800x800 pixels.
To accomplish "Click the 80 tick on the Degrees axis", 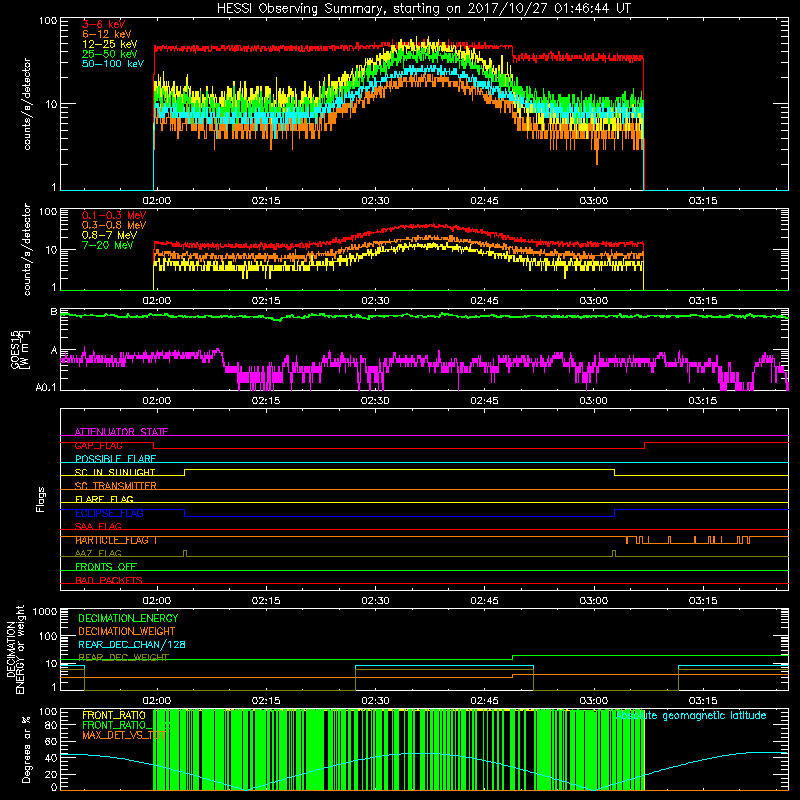I will pos(51,725).
